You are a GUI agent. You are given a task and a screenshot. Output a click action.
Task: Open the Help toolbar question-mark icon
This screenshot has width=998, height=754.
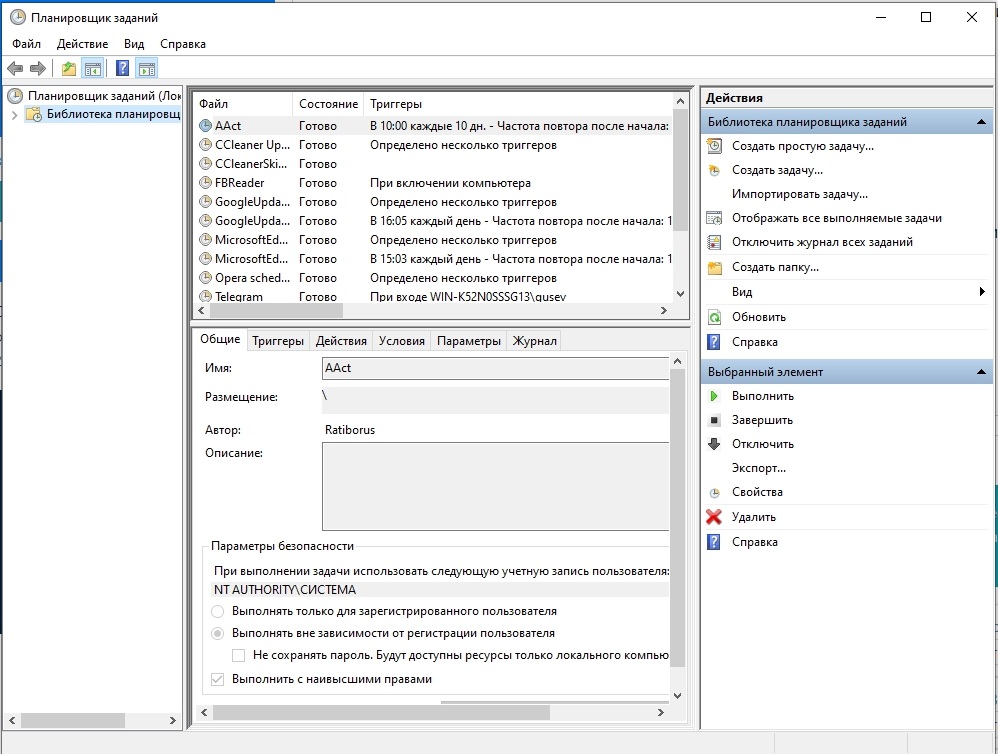pyautogui.click(x=122, y=69)
